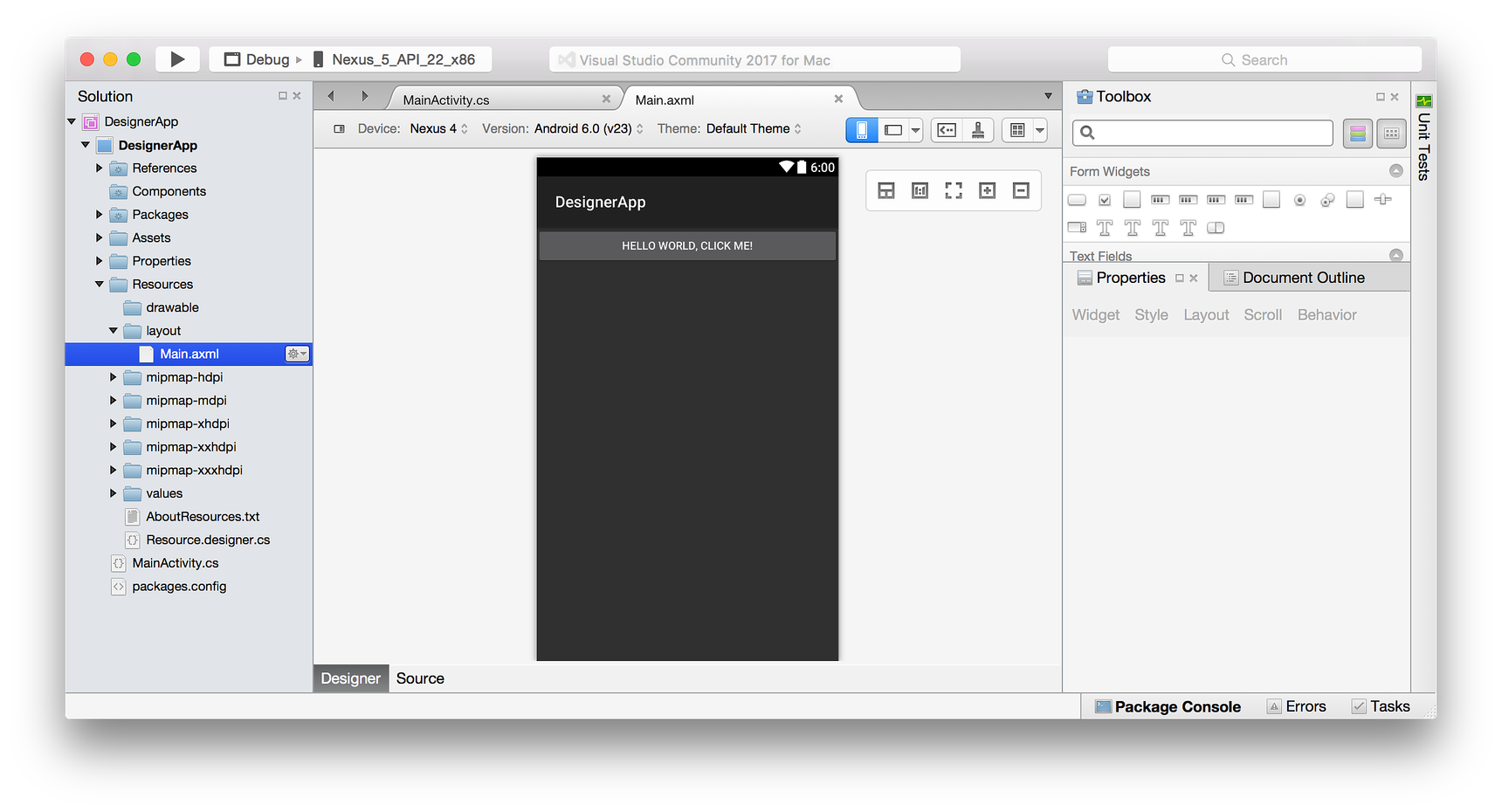
Task: Click the HELLO WORLD, CLICK ME! button
Action: [687, 245]
